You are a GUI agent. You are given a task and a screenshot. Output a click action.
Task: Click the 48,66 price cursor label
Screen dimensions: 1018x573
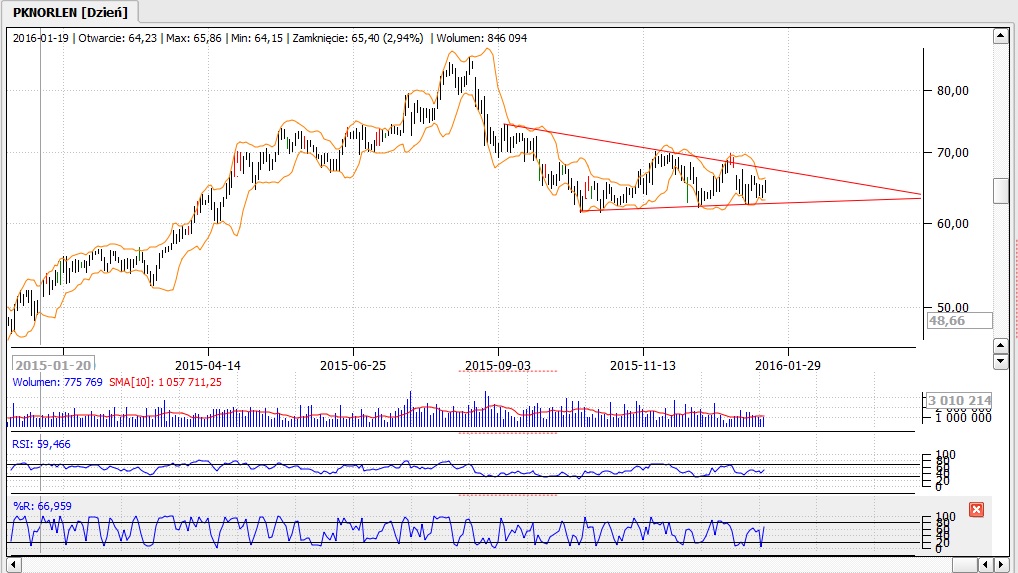[x=958, y=320]
